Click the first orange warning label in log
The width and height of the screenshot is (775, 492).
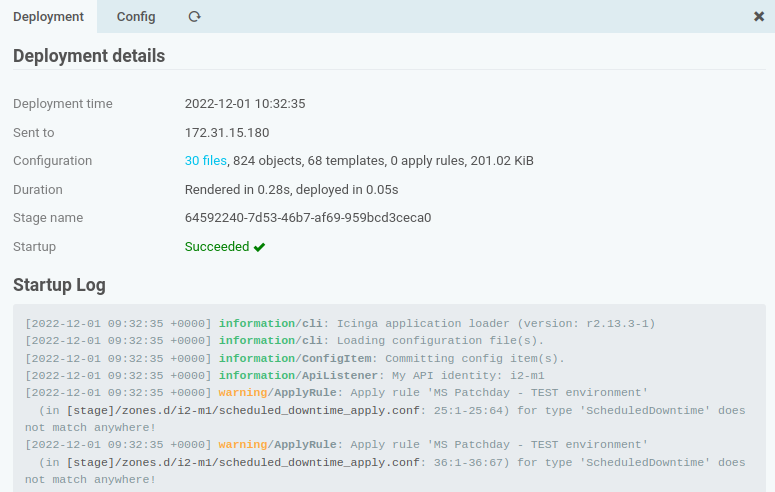tap(243, 392)
